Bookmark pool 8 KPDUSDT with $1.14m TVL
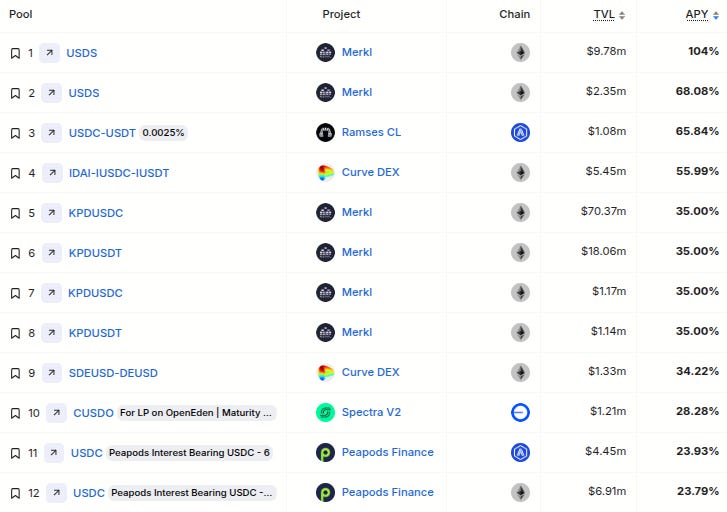Viewport: 727px width, 512px height. point(15,333)
